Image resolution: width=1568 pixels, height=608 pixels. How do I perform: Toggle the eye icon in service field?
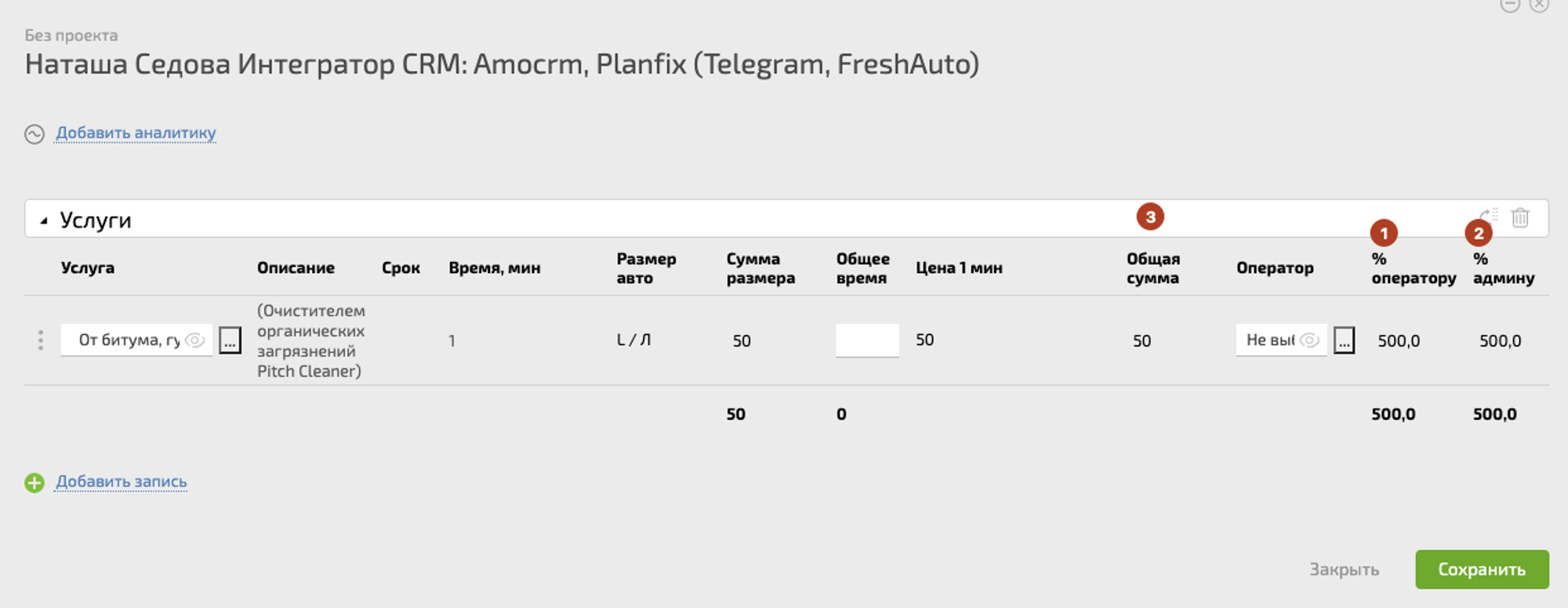195,340
